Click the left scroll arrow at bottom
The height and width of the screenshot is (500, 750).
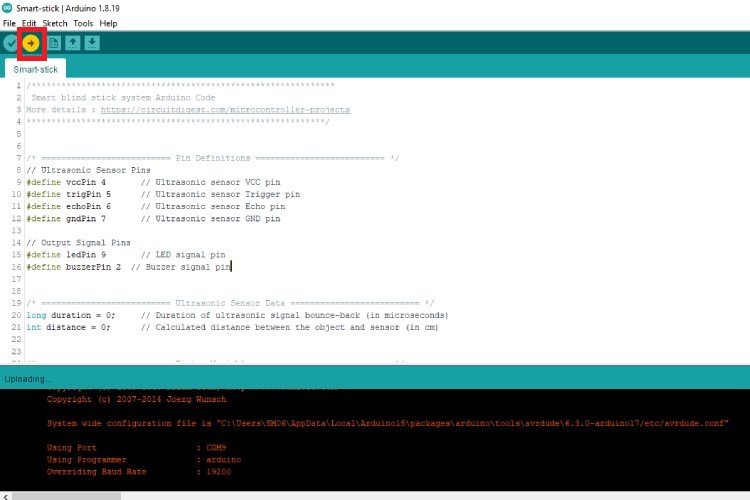click(5, 496)
